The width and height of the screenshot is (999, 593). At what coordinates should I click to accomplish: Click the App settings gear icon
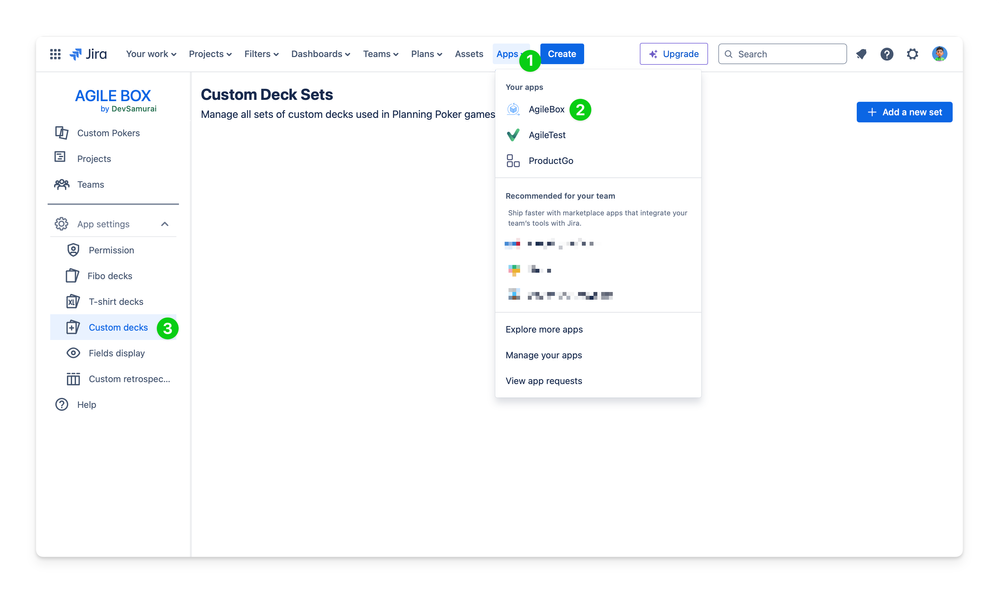point(61,224)
